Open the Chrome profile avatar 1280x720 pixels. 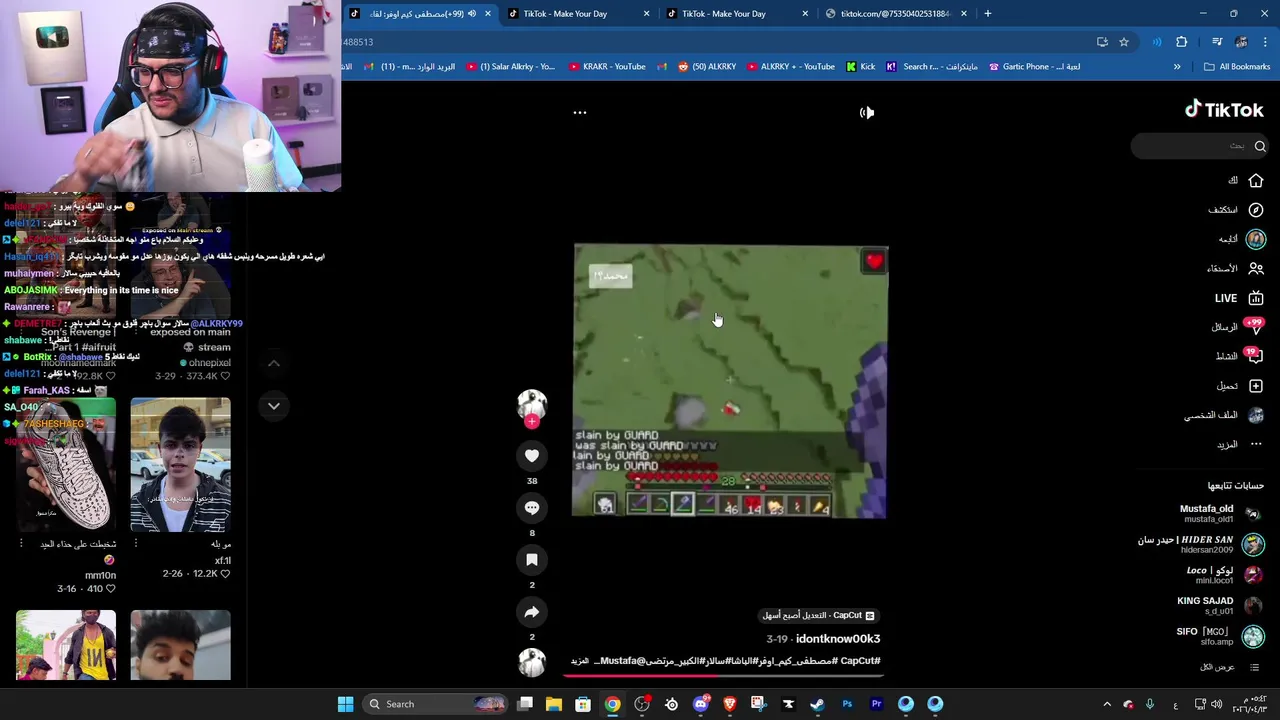coord(1241,42)
